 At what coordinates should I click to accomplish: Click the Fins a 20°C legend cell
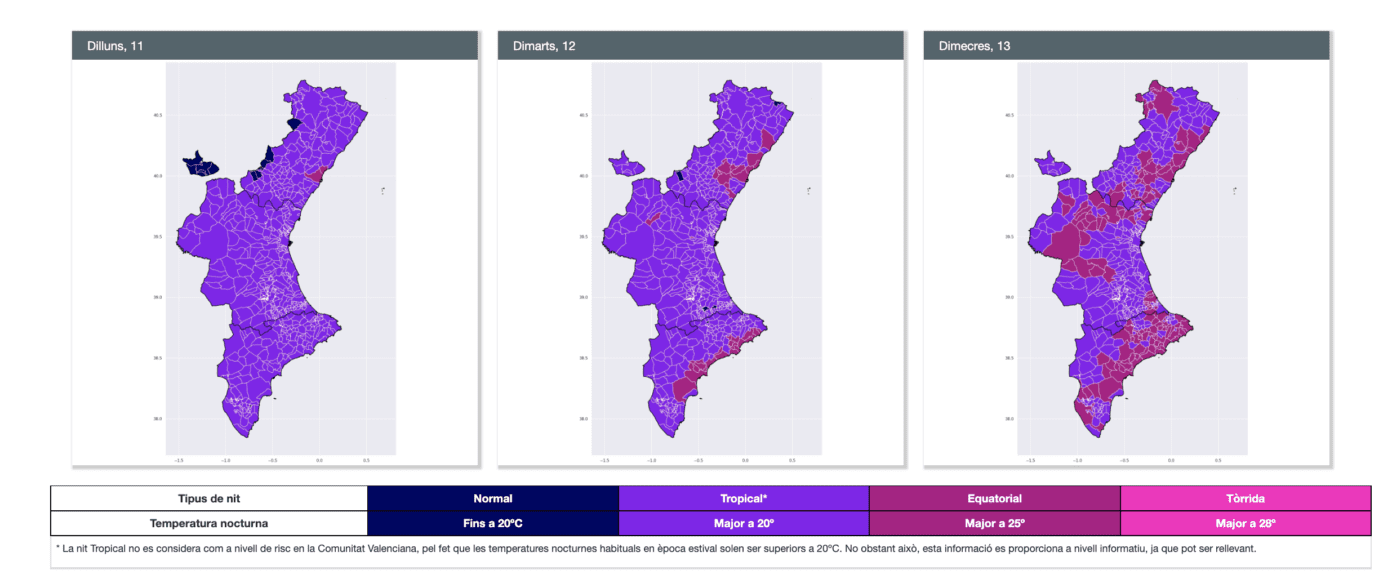(x=493, y=523)
